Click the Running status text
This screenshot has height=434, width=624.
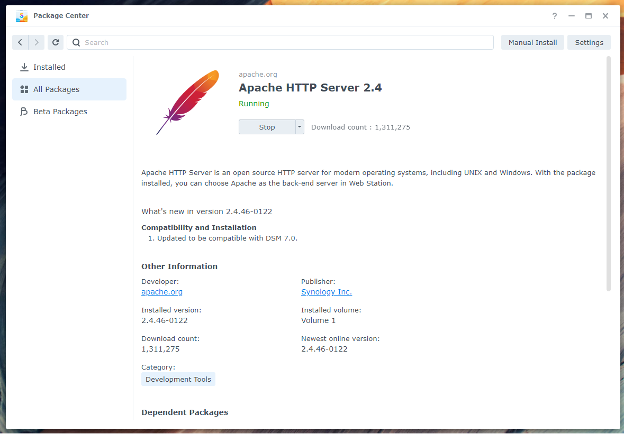pyautogui.click(x=254, y=104)
